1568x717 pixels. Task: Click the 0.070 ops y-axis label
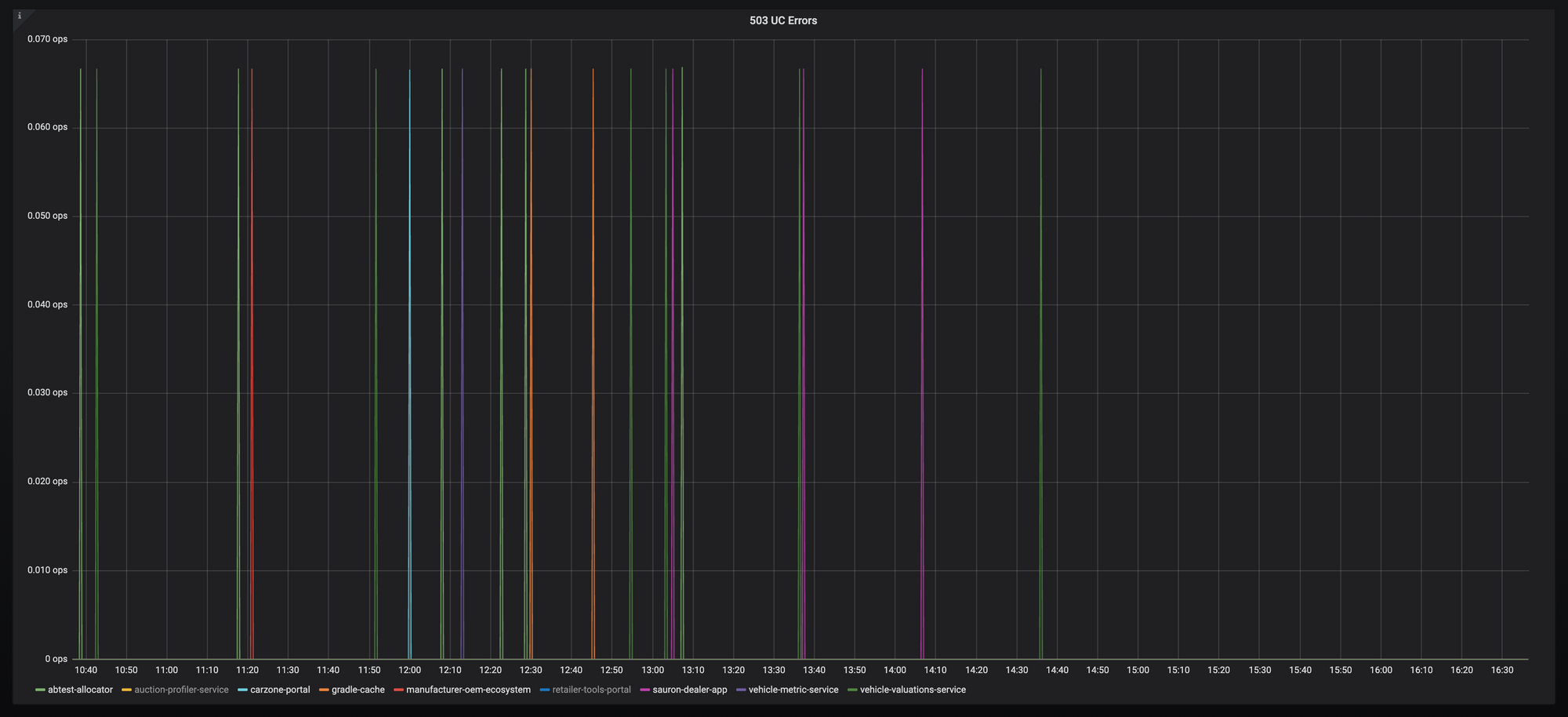click(x=47, y=39)
